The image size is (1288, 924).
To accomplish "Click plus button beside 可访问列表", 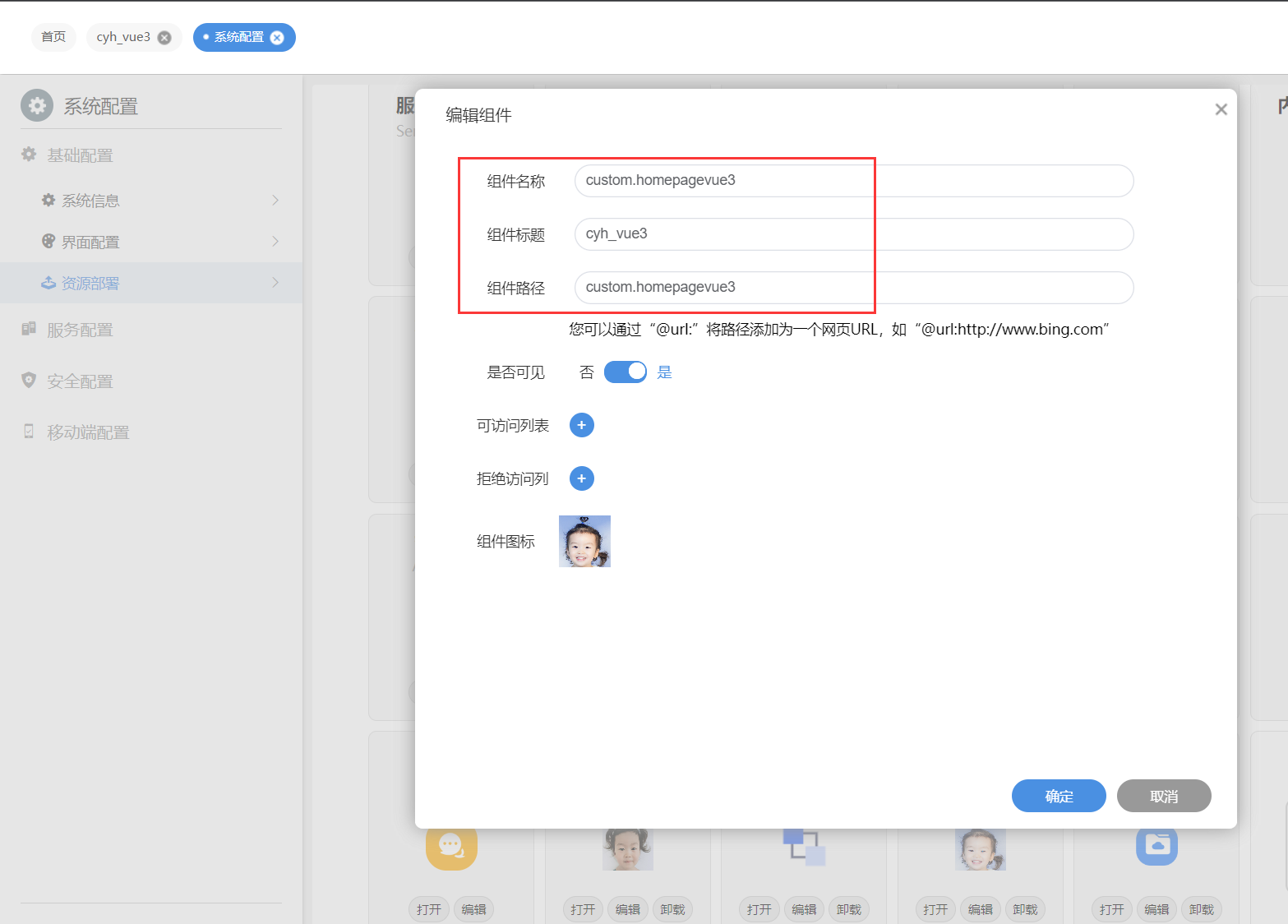I will click(x=581, y=425).
